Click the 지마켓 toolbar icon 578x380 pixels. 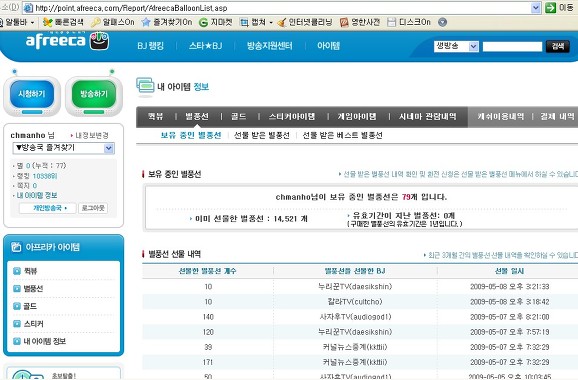203,22
